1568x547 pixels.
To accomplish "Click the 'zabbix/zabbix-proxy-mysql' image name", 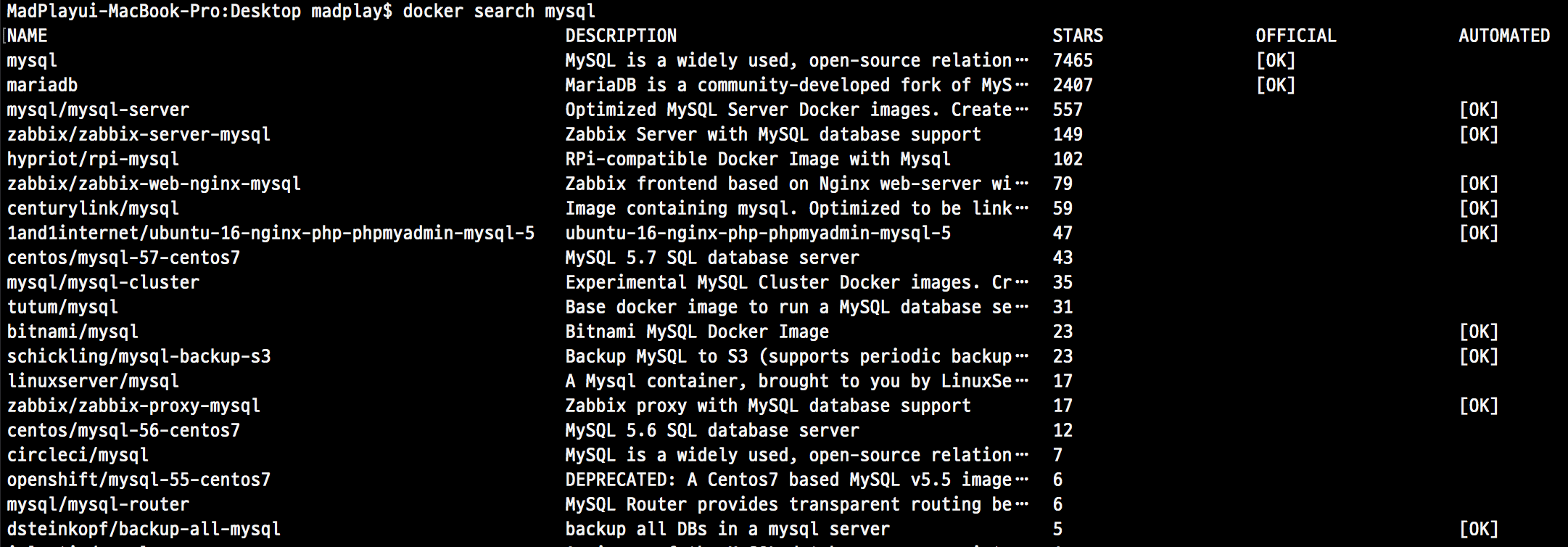I will pos(133,406).
